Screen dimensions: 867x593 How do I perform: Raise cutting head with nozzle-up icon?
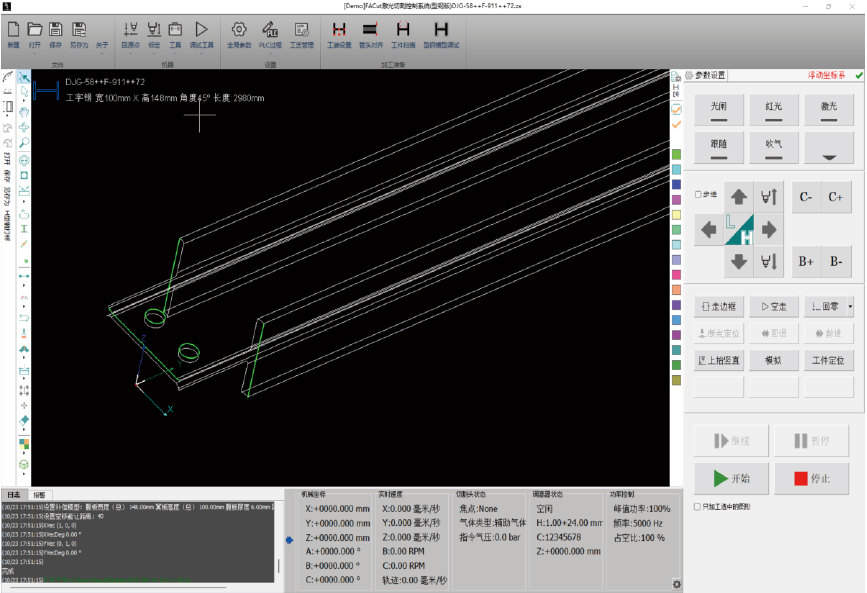769,196
